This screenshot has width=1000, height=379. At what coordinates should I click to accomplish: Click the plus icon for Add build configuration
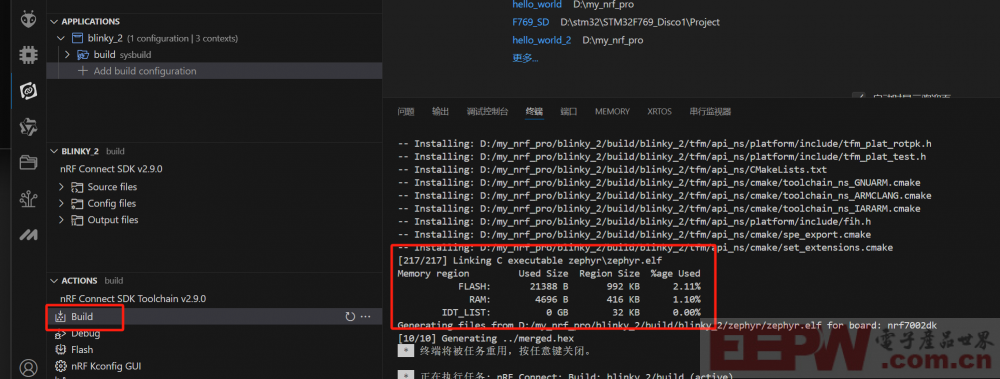(x=82, y=71)
